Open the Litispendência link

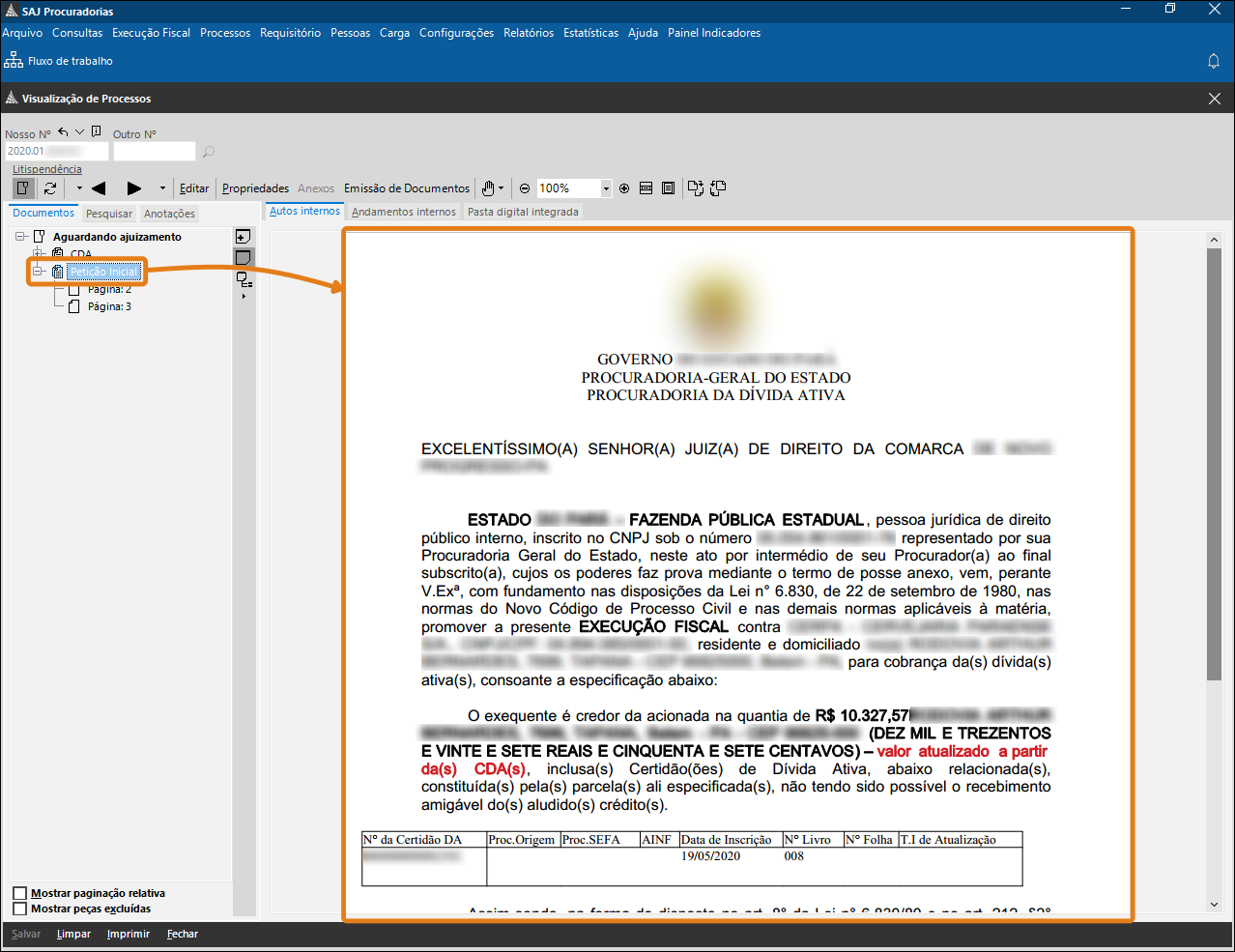coord(46,169)
